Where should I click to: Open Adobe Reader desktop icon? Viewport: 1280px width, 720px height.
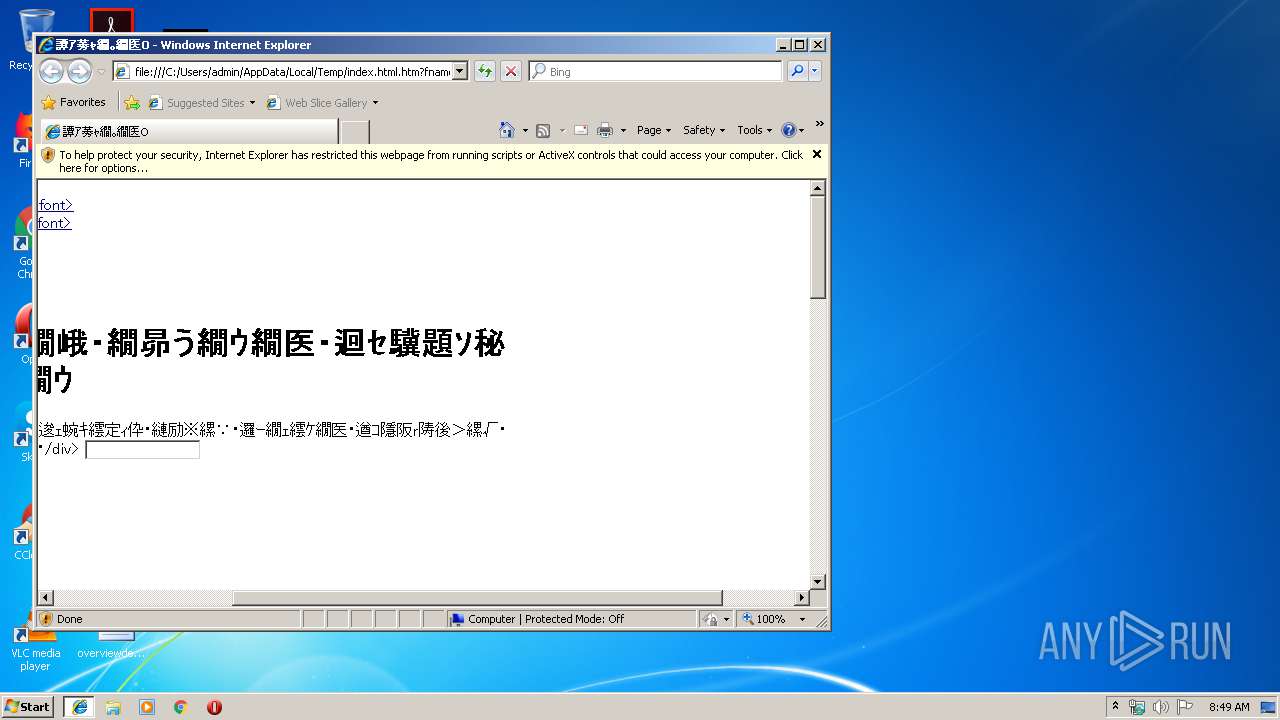pos(111,20)
